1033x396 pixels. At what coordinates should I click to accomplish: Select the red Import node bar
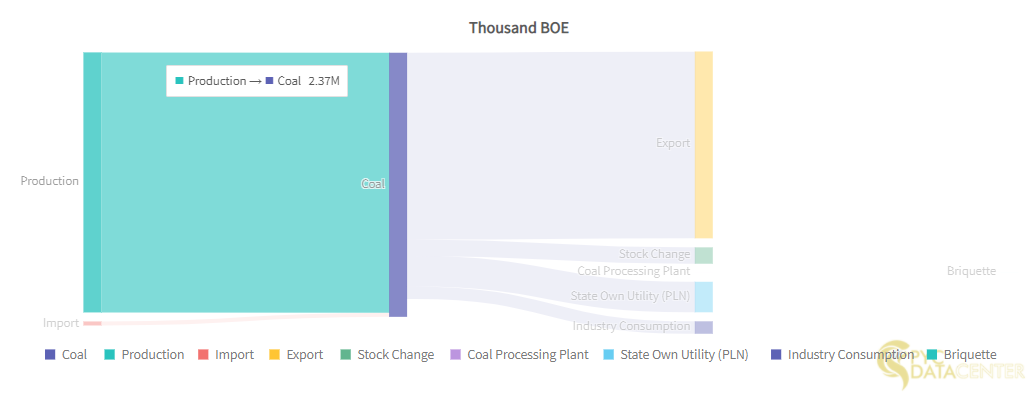click(92, 324)
